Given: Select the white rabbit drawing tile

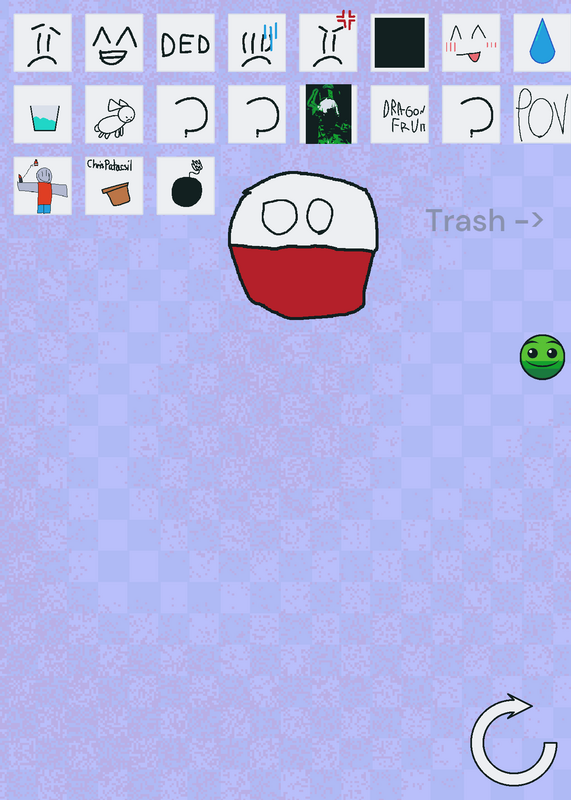Looking at the screenshot, I should point(114,114).
